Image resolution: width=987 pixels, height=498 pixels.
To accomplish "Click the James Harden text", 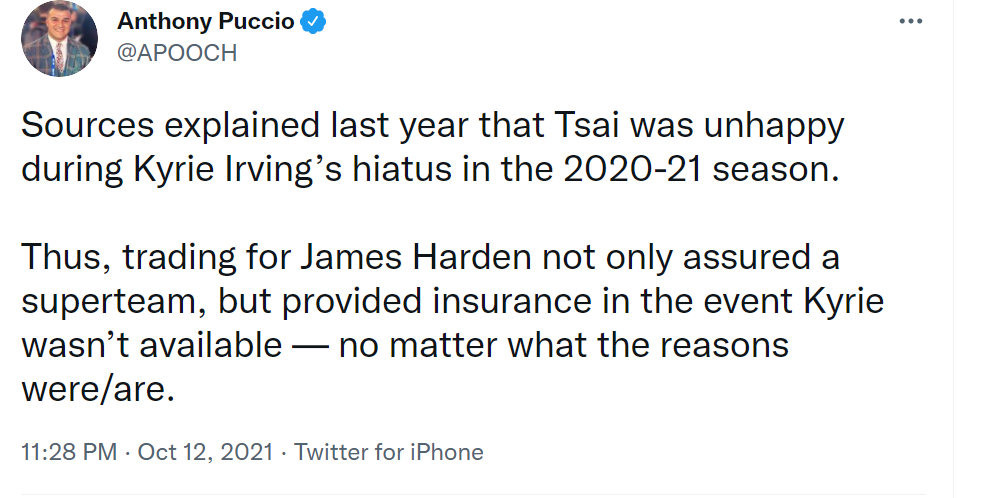I will click(415, 258).
